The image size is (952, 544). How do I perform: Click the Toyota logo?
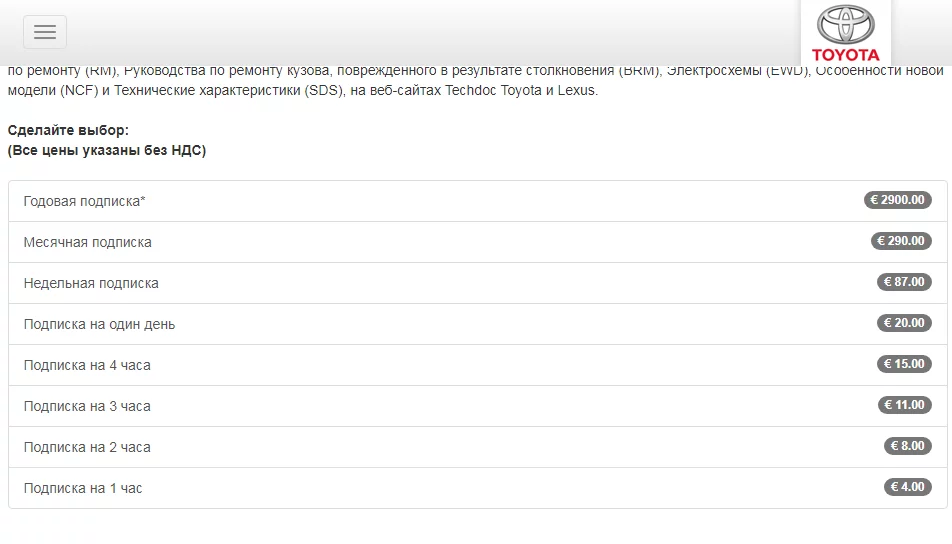click(x=845, y=34)
